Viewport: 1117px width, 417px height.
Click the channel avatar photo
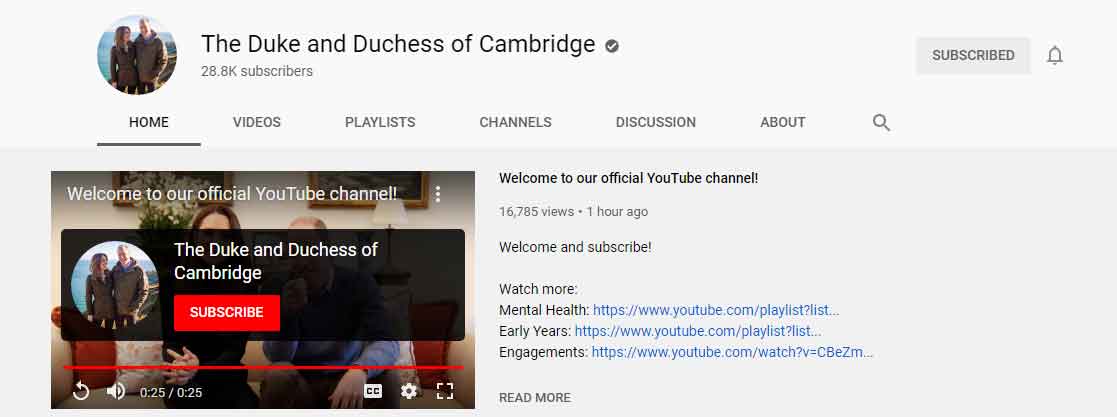click(x=137, y=55)
